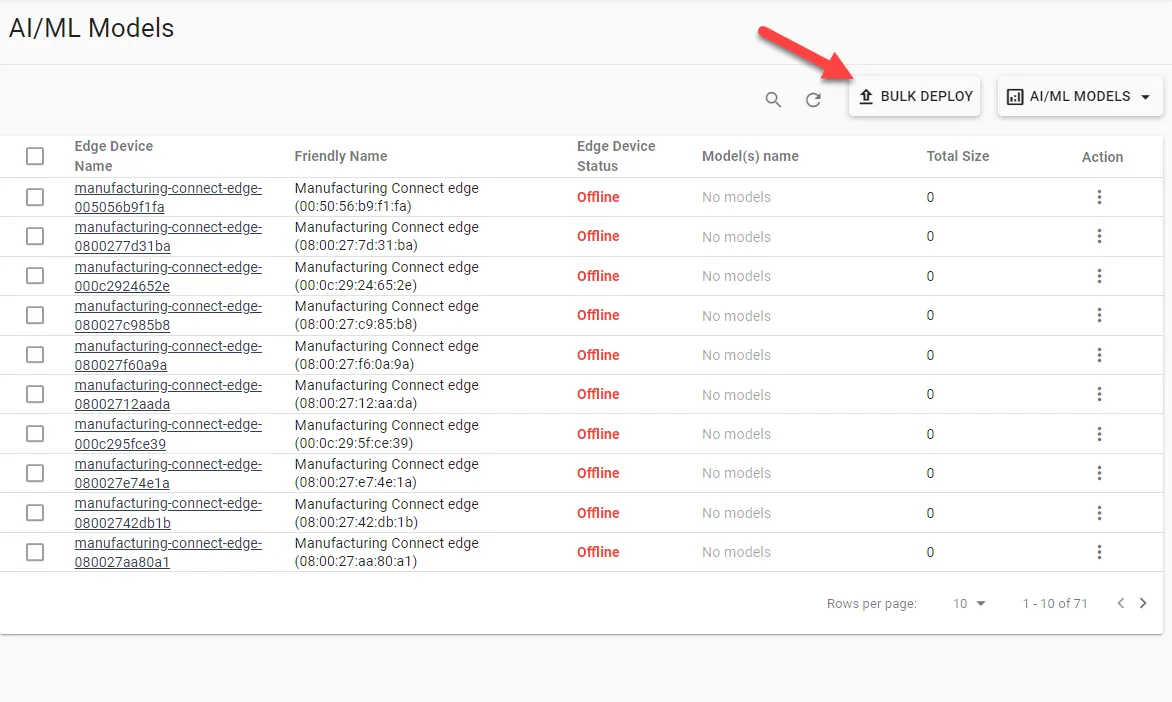Check the row for edge-080027c985b8
Screen dimensions: 1172x702
coord(35,315)
